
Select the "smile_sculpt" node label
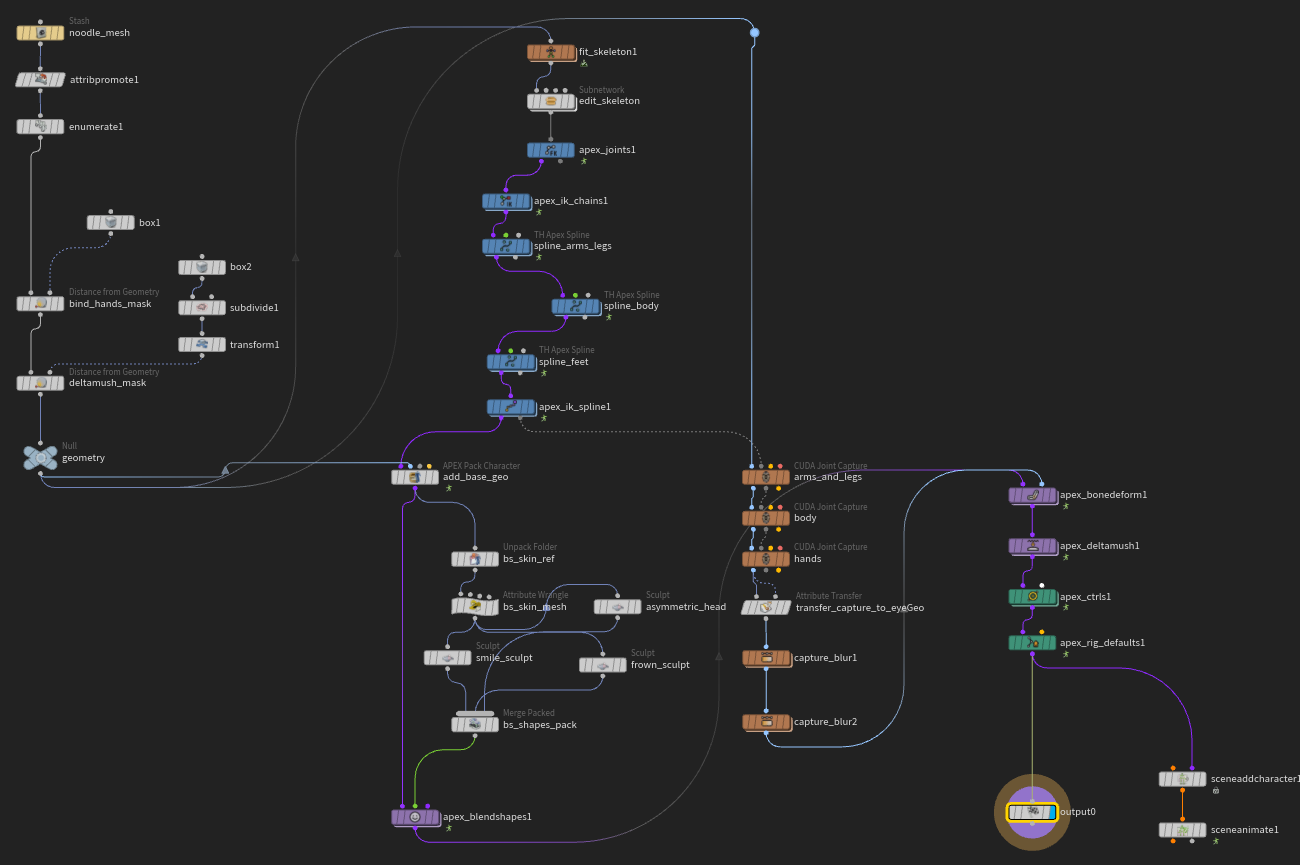click(x=504, y=658)
